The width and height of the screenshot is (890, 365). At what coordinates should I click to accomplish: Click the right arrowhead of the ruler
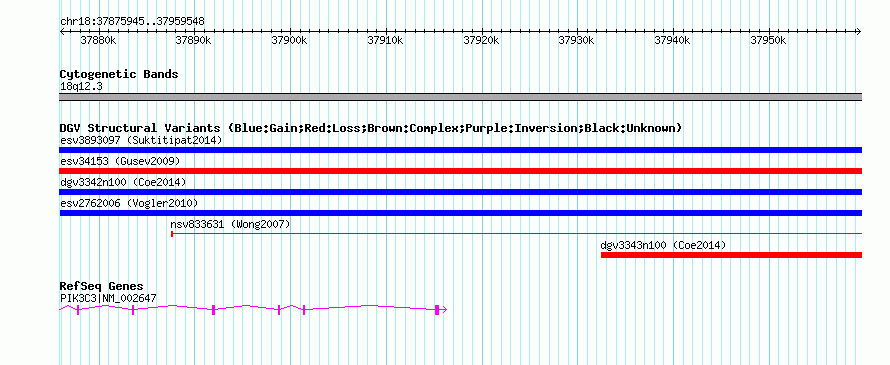[859, 32]
